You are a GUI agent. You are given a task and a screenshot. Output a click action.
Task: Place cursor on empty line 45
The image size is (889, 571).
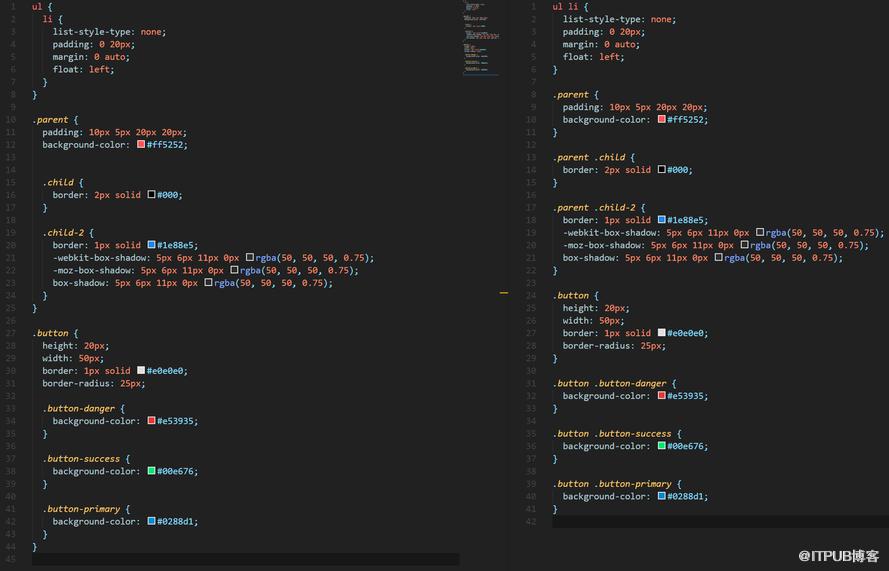[245, 559]
